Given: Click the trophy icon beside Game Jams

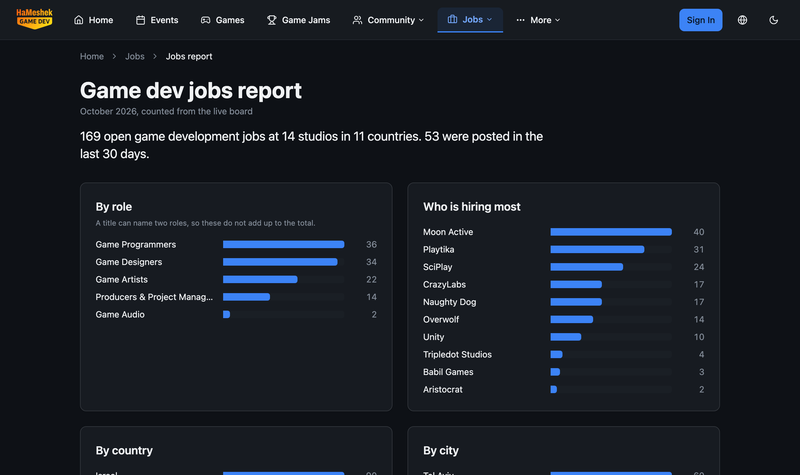Looking at the screenshot, I should click(x=271, y=20).
